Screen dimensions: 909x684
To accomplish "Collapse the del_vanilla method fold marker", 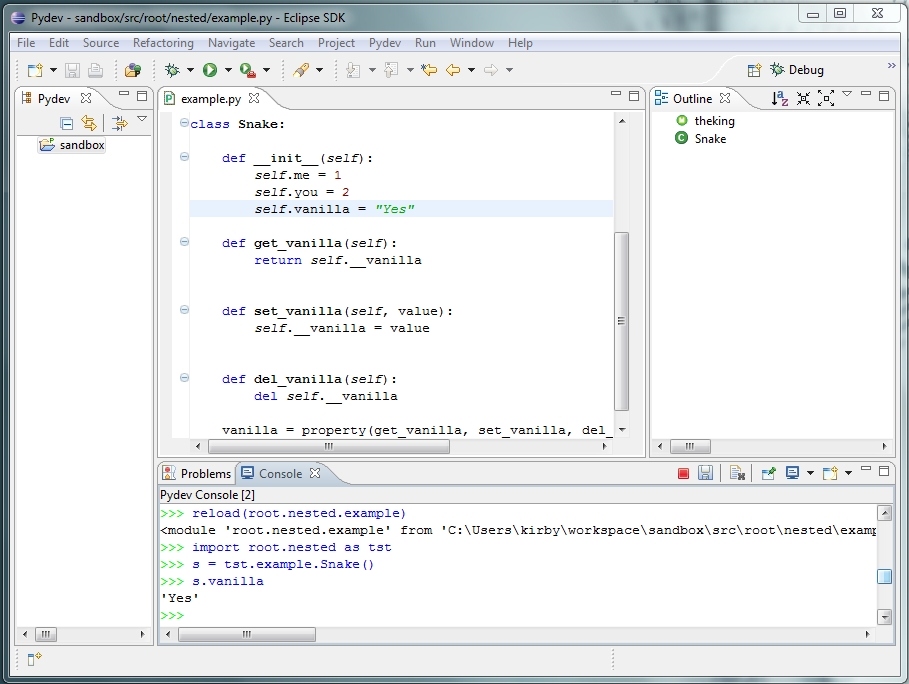I will [x=184, y=377].
